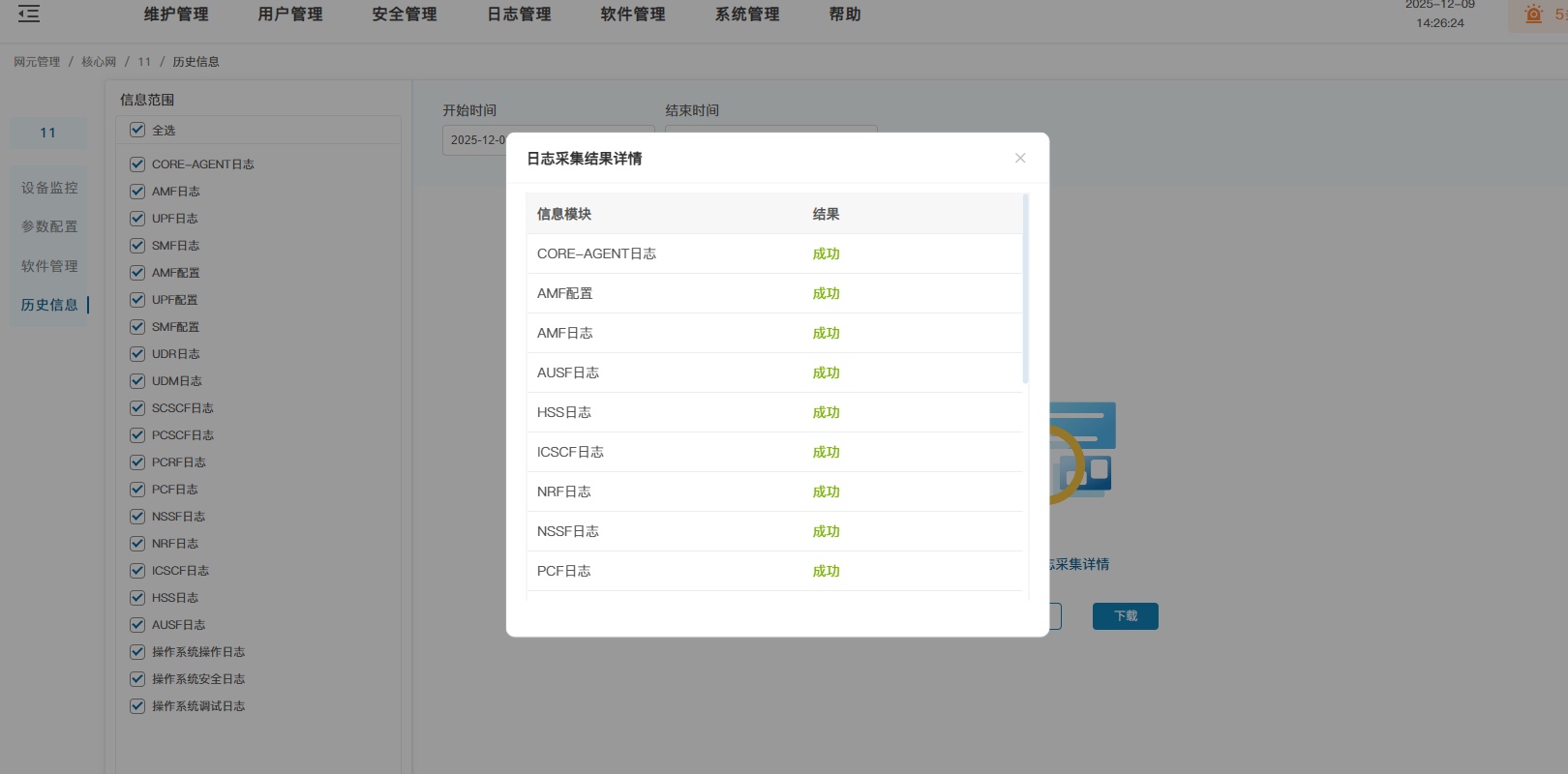Image resolution: width=1568 pixels, height=774 pixels.
Task: Toggle the CORE-AGENT日志 checkbox
Action: tap(137, 164)
